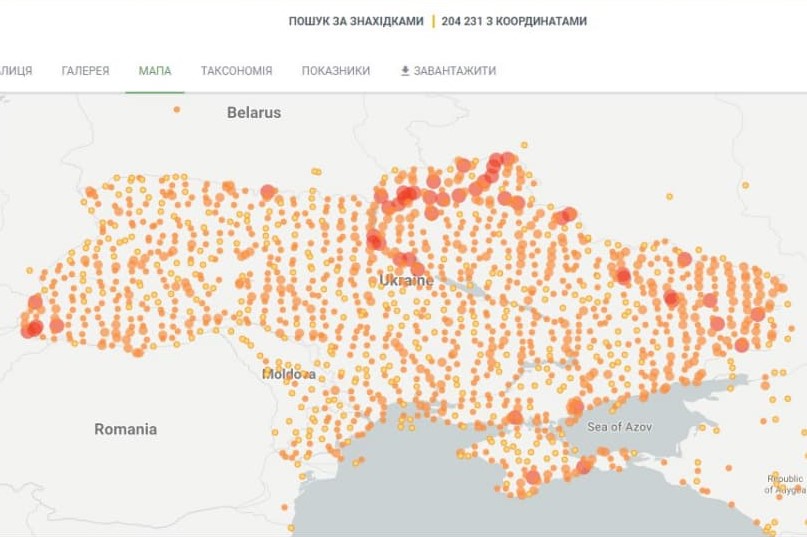Click the 204 231 З КООРДИНАТАМИ count

click(x=514, y=21)
